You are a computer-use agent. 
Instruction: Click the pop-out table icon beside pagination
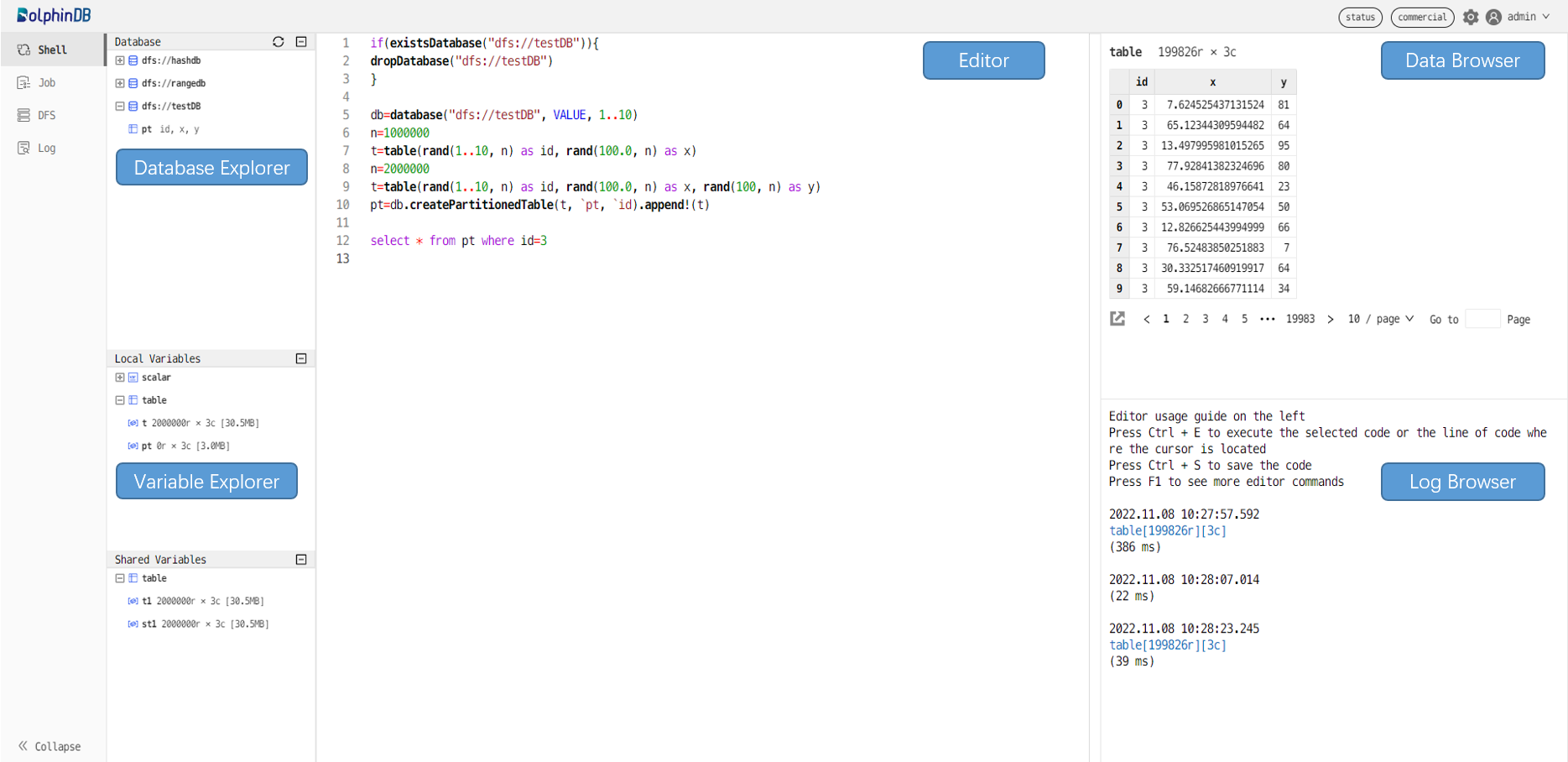click(1117, 319)
